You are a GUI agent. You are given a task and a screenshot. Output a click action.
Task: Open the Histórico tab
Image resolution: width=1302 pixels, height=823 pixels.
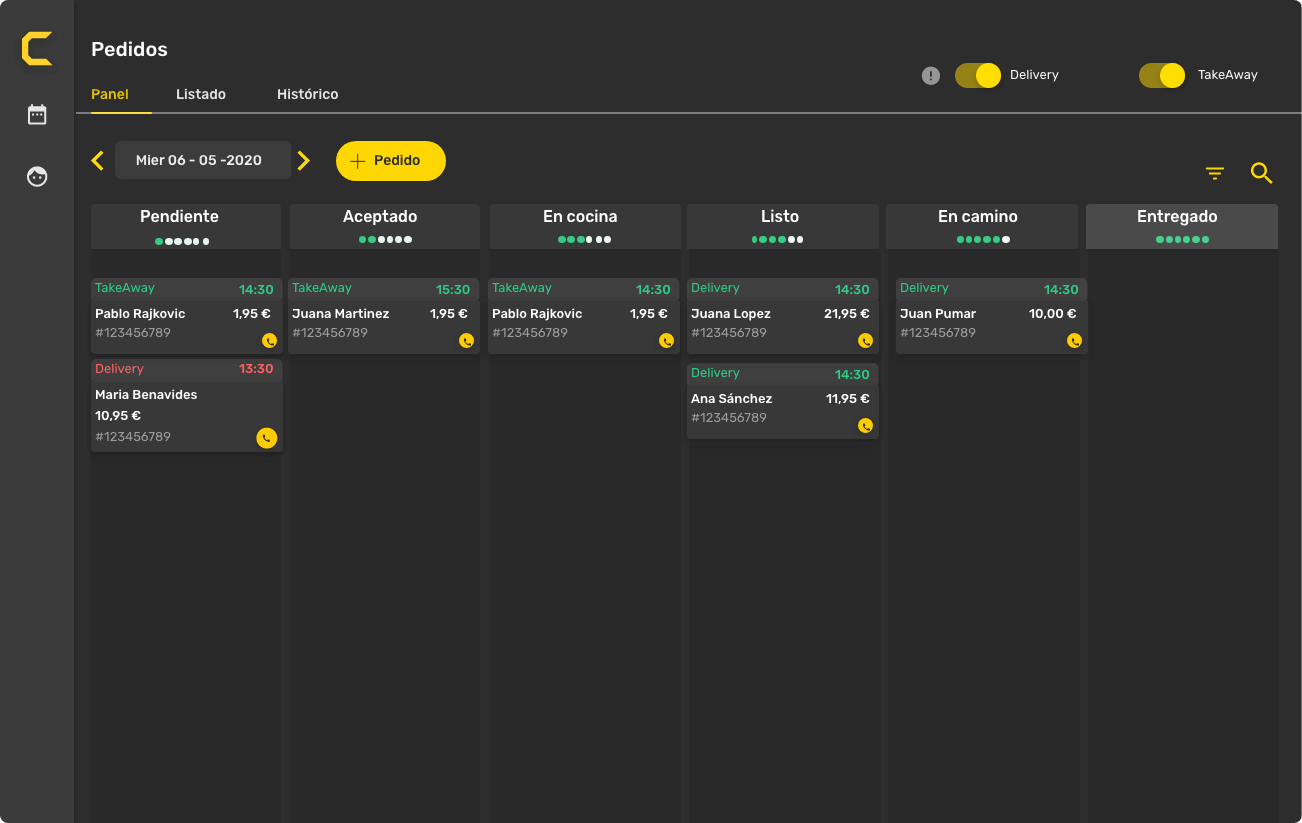[x=307, y=94]
